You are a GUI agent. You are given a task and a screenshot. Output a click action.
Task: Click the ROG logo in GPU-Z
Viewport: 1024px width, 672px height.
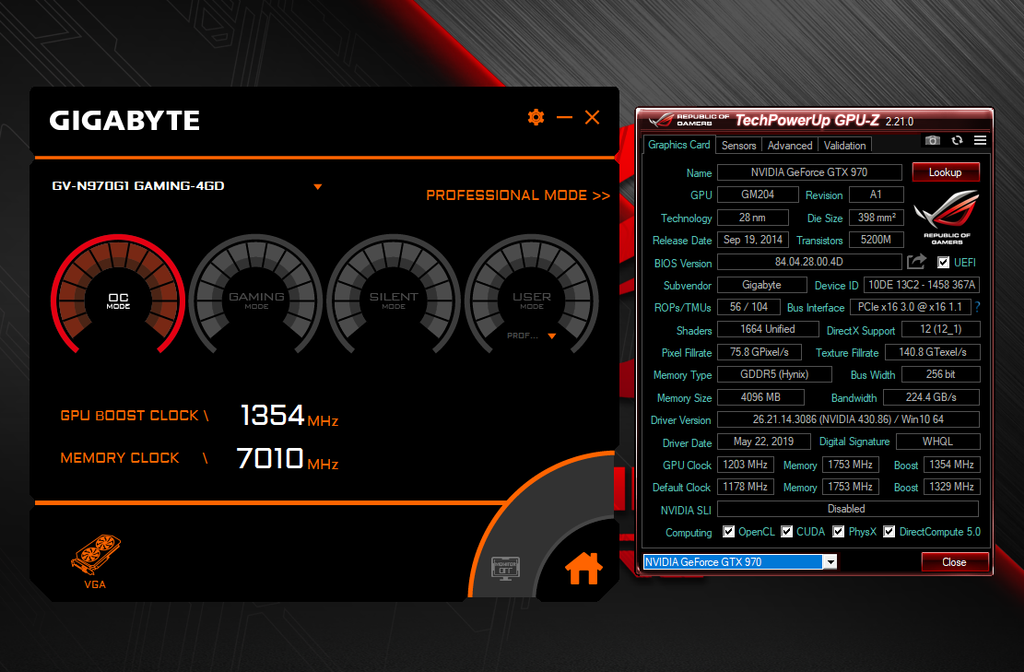[946, 217]
